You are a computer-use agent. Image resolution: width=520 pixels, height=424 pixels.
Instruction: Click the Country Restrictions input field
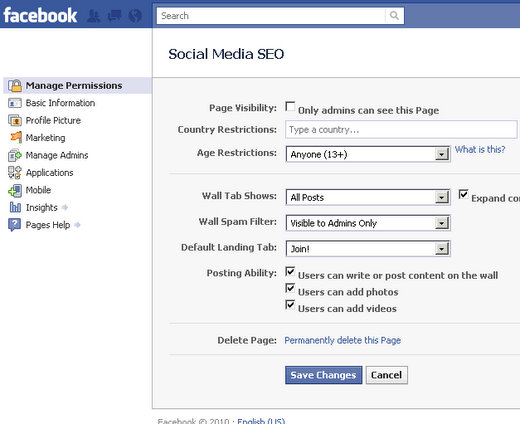[x=401, y=130]
